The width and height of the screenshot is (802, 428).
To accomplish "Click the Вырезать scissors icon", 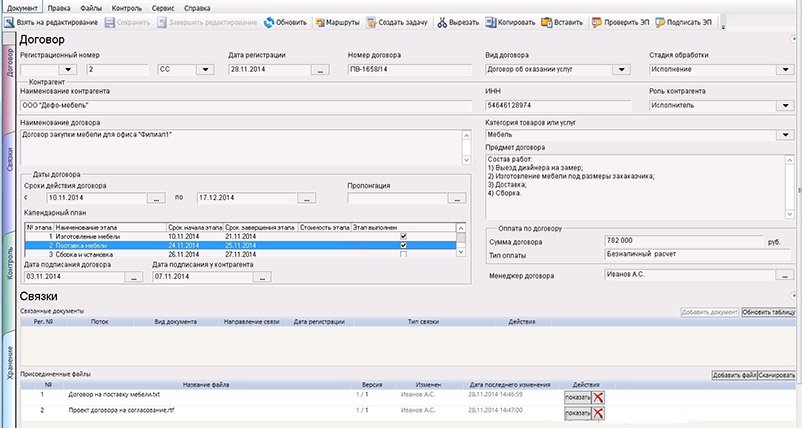I will click(x=442, y=22).
